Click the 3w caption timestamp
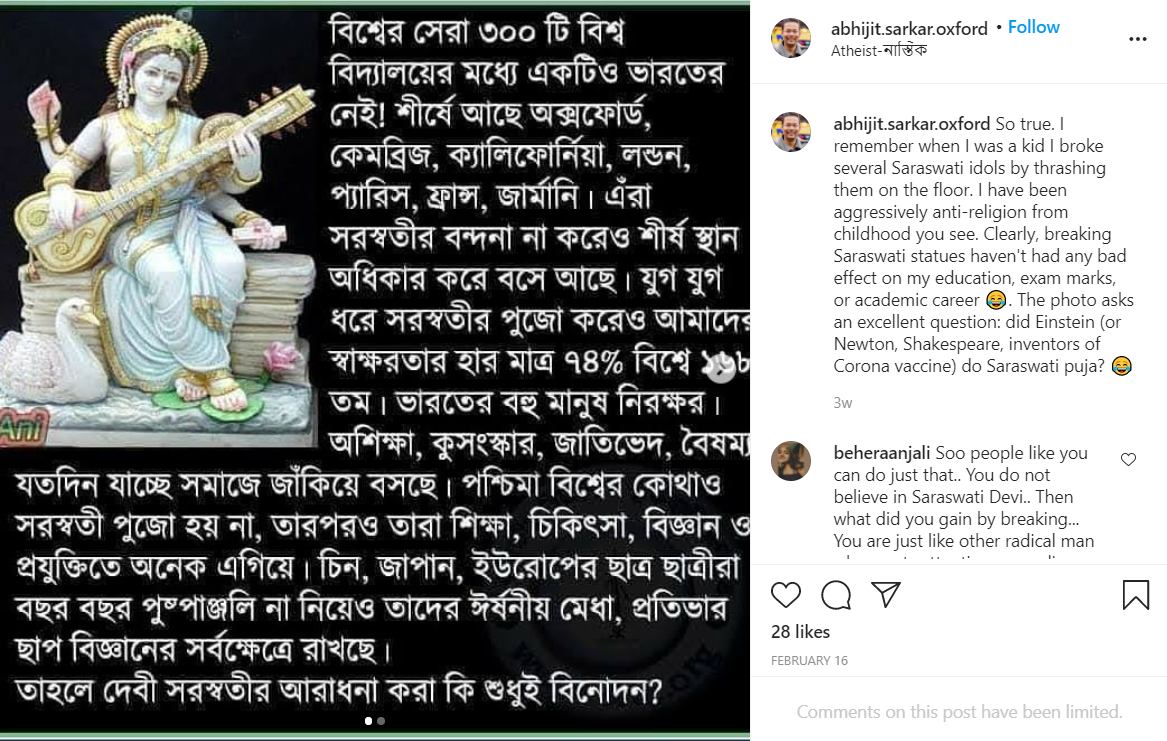Screen dimensions: 1167x741 [x=843, y=402]
